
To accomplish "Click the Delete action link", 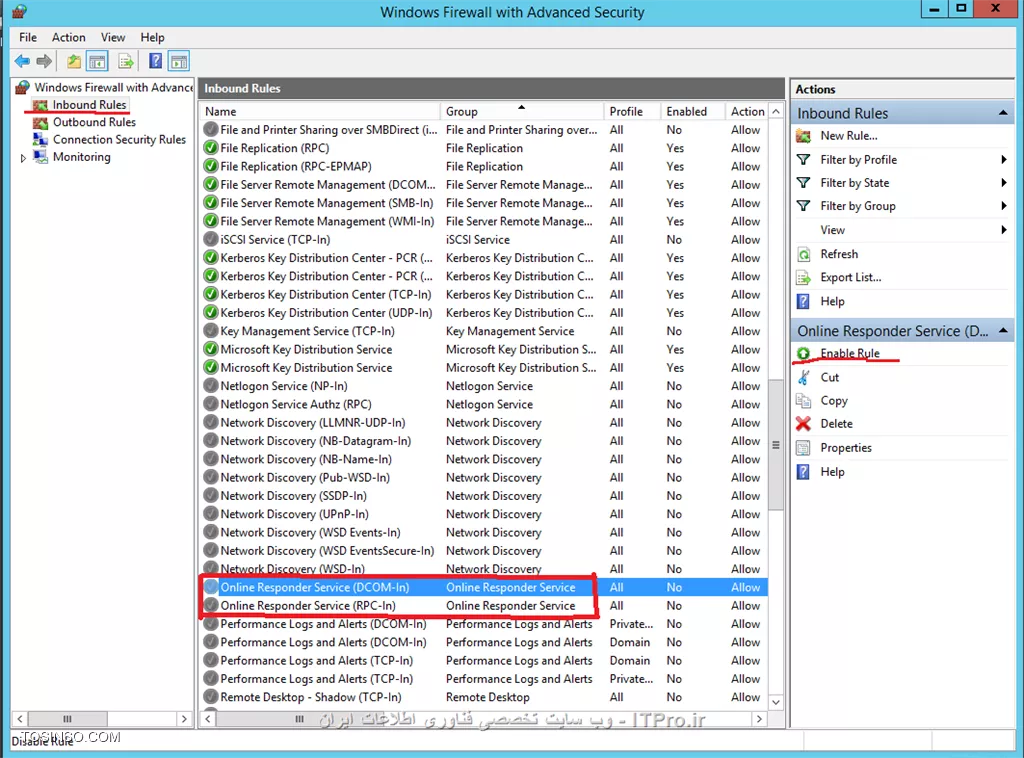I will [x=836, y=424].
